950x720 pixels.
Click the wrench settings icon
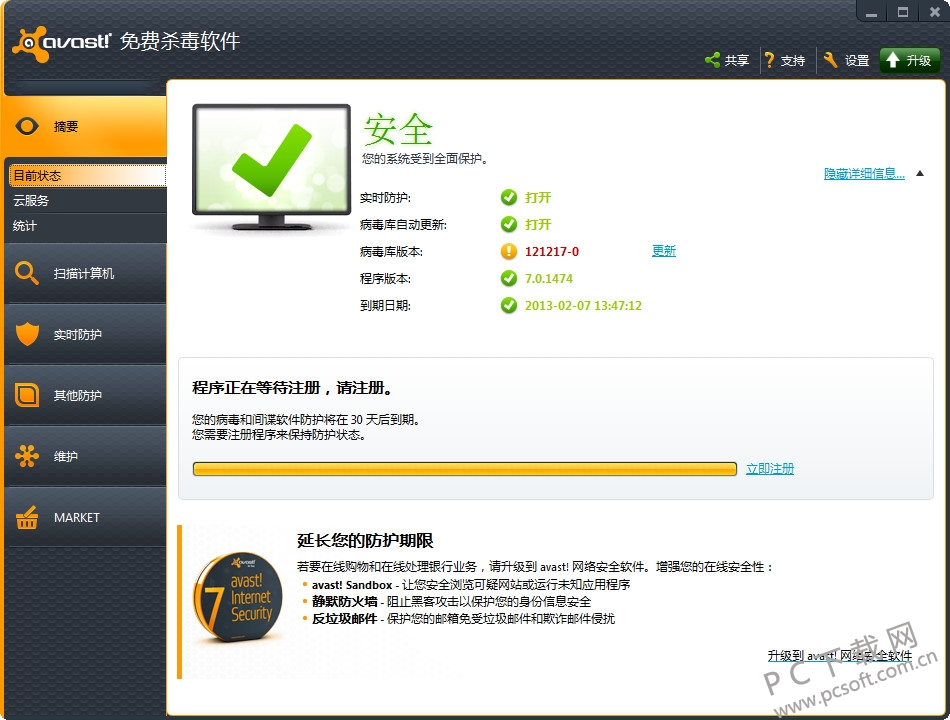click(830, 60)
